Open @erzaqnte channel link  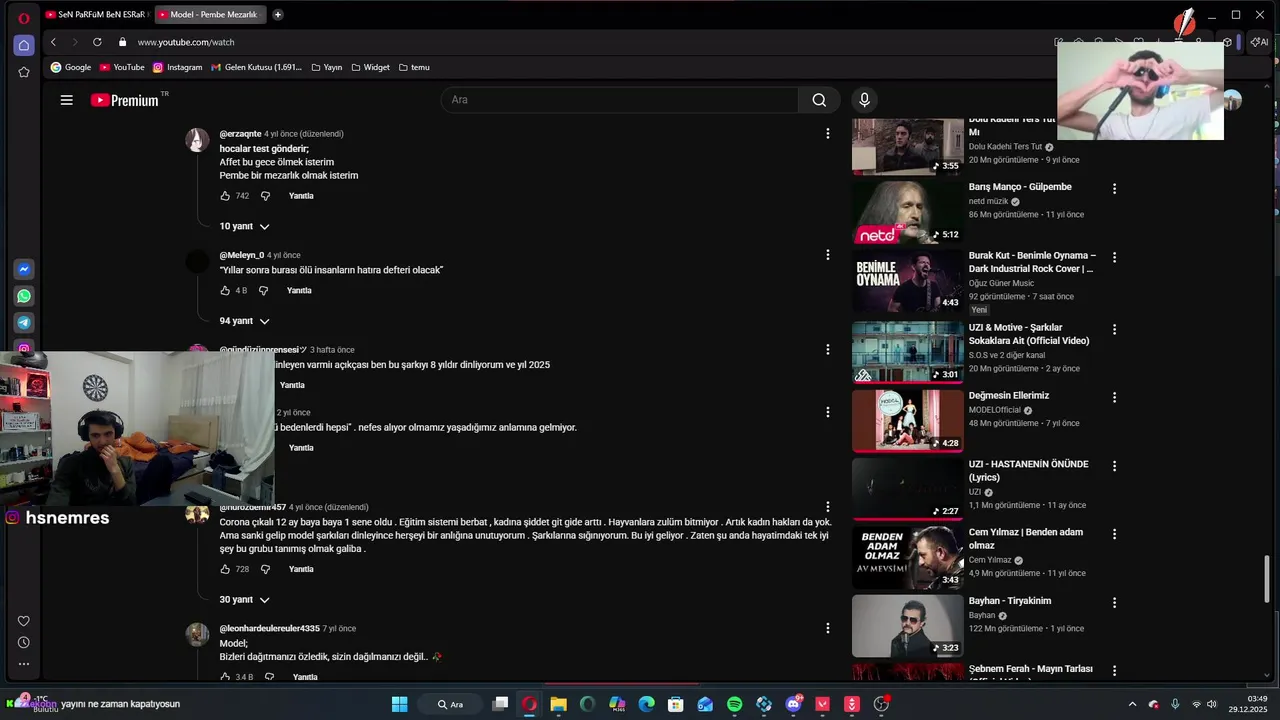coord(240,134)
